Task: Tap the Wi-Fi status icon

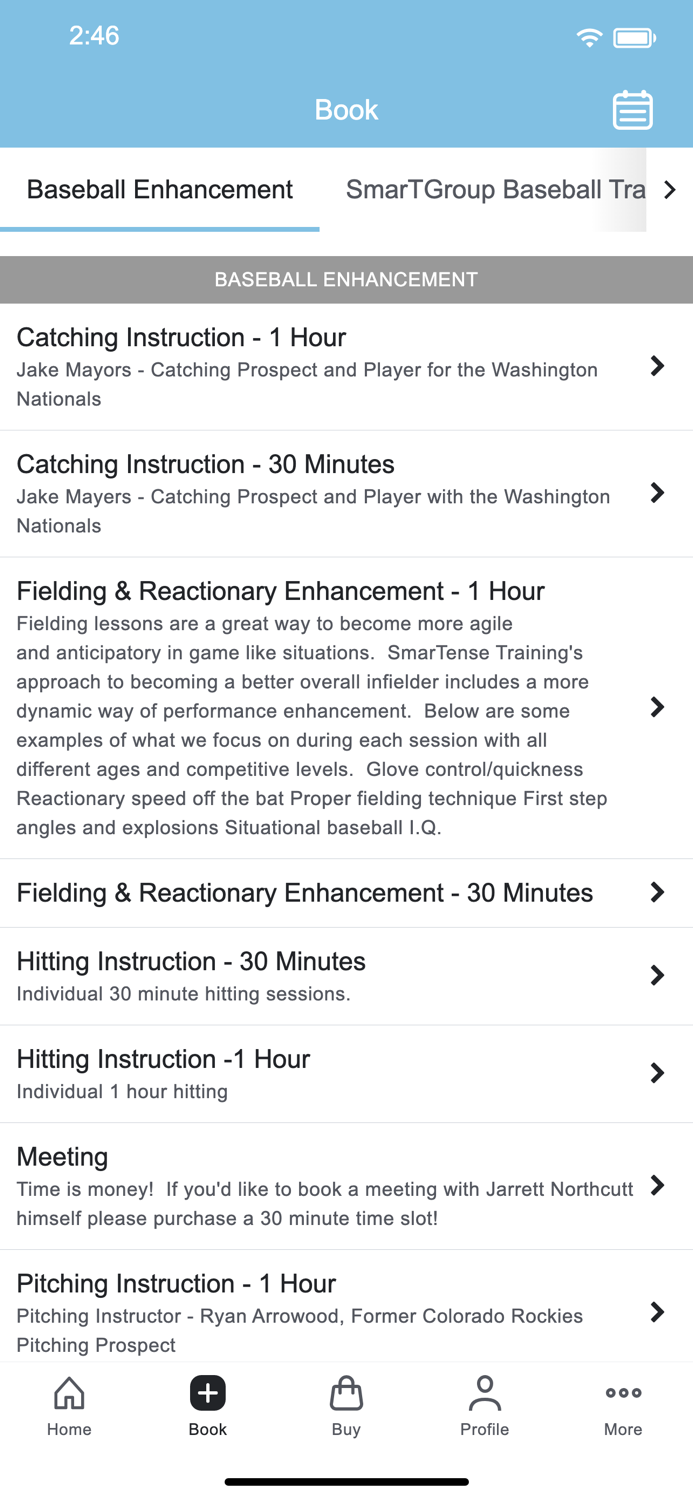Action: coord(589,36)
